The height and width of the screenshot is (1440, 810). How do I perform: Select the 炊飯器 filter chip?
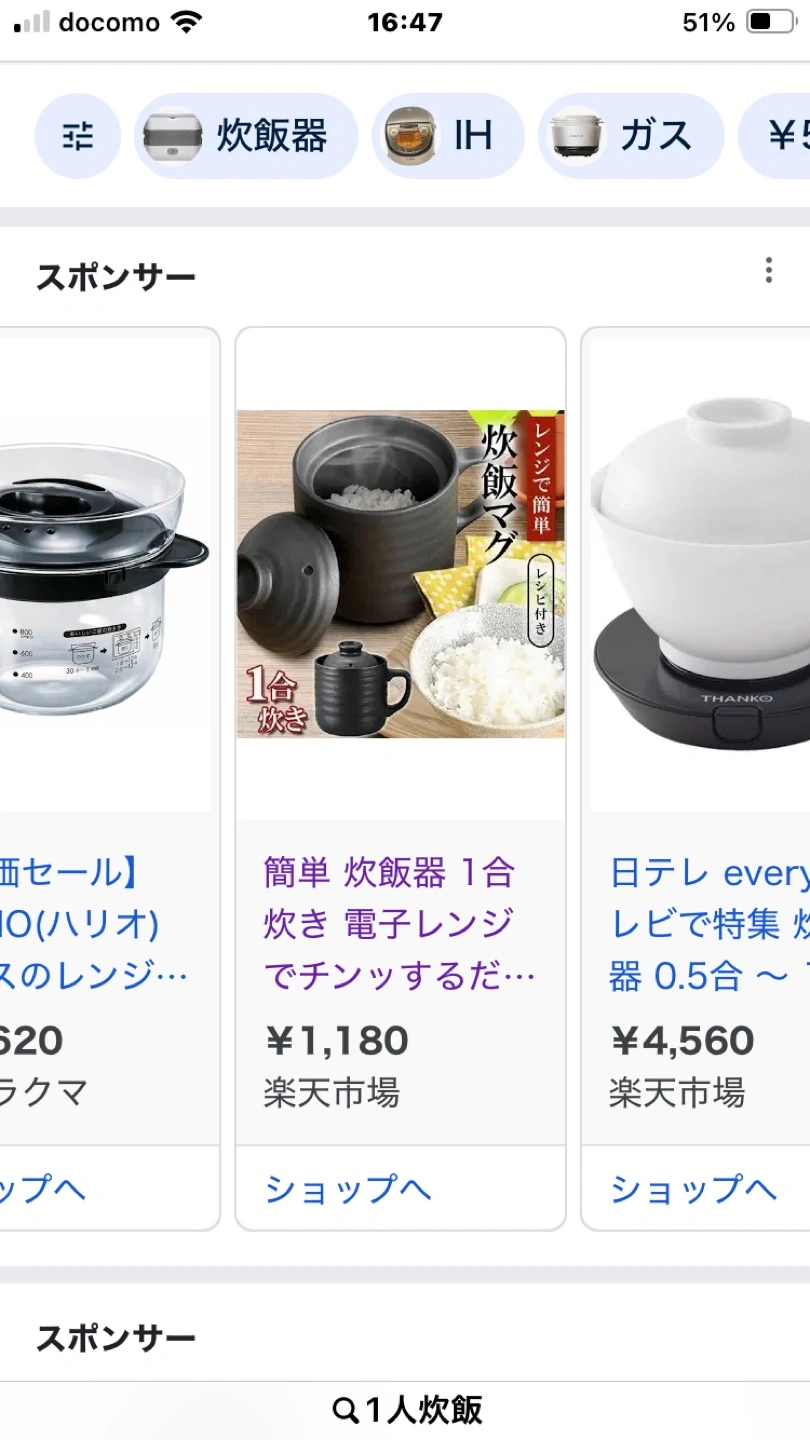(246, 136)
